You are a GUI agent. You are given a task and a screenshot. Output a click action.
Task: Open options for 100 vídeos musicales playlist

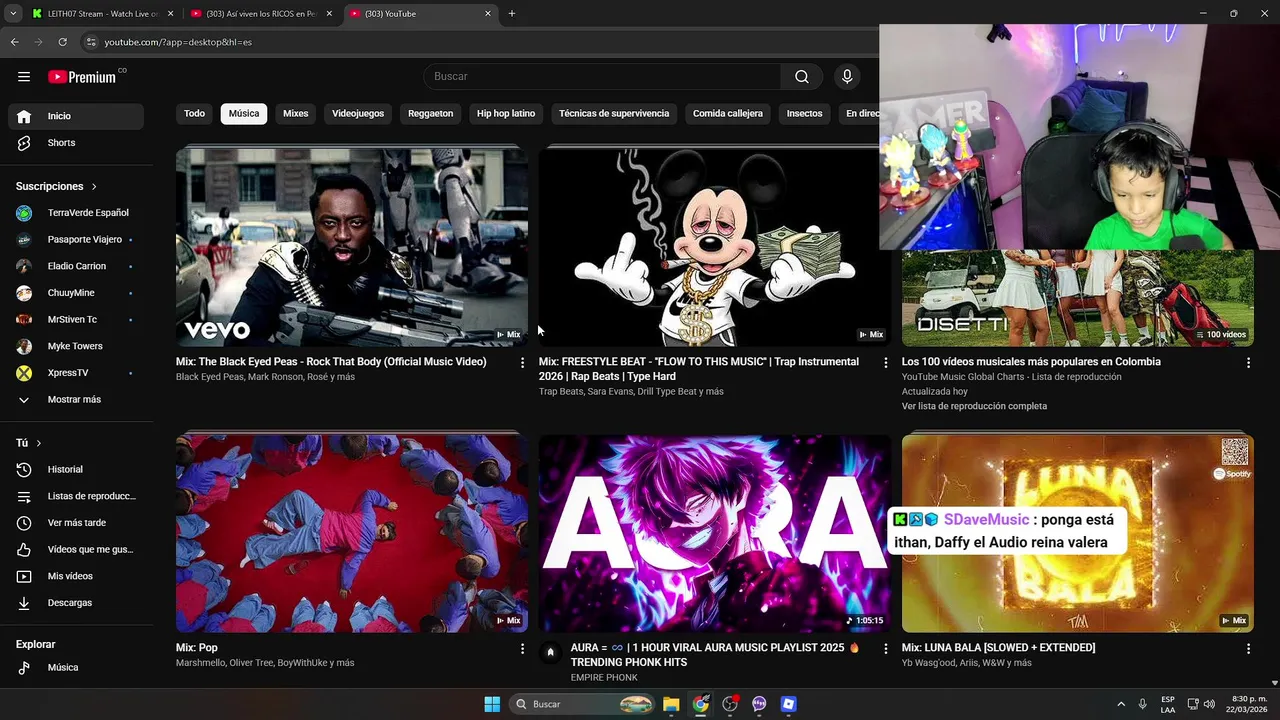click(x=1248, y=363)
